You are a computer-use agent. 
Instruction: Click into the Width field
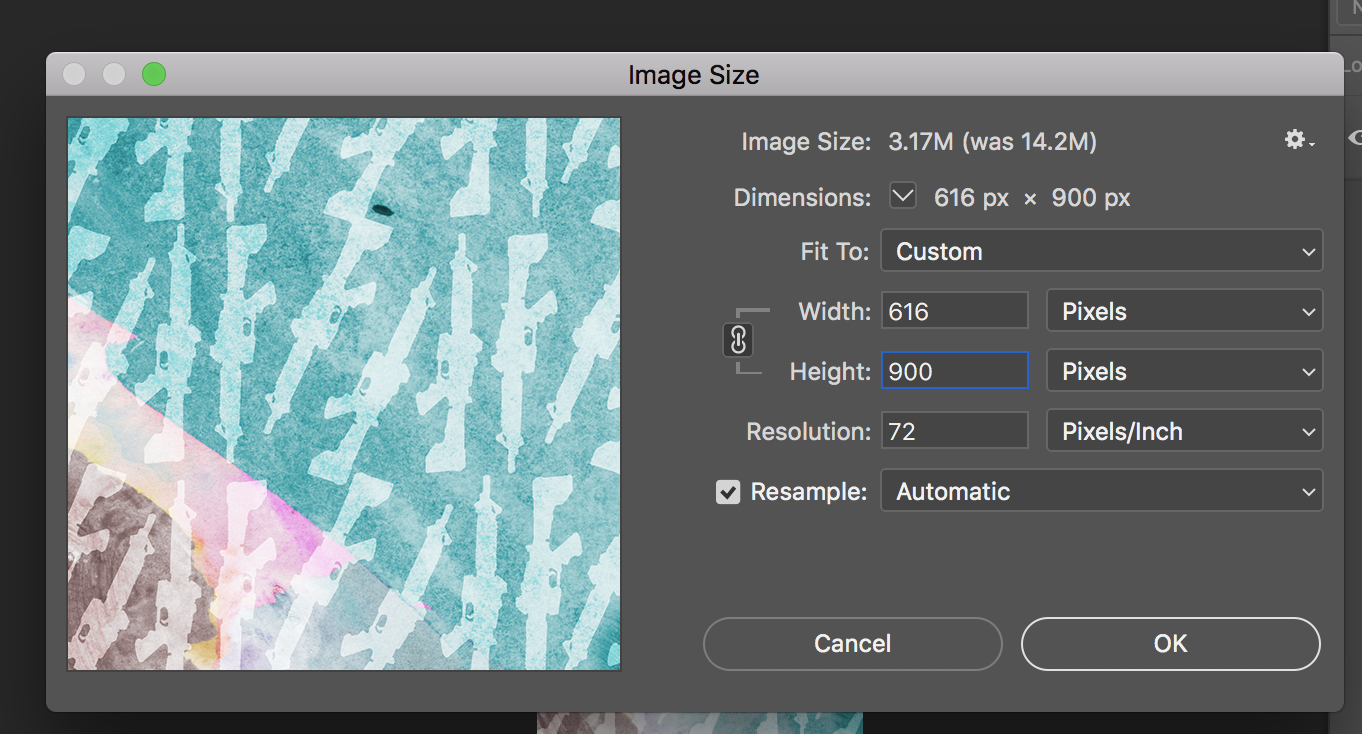954,311
